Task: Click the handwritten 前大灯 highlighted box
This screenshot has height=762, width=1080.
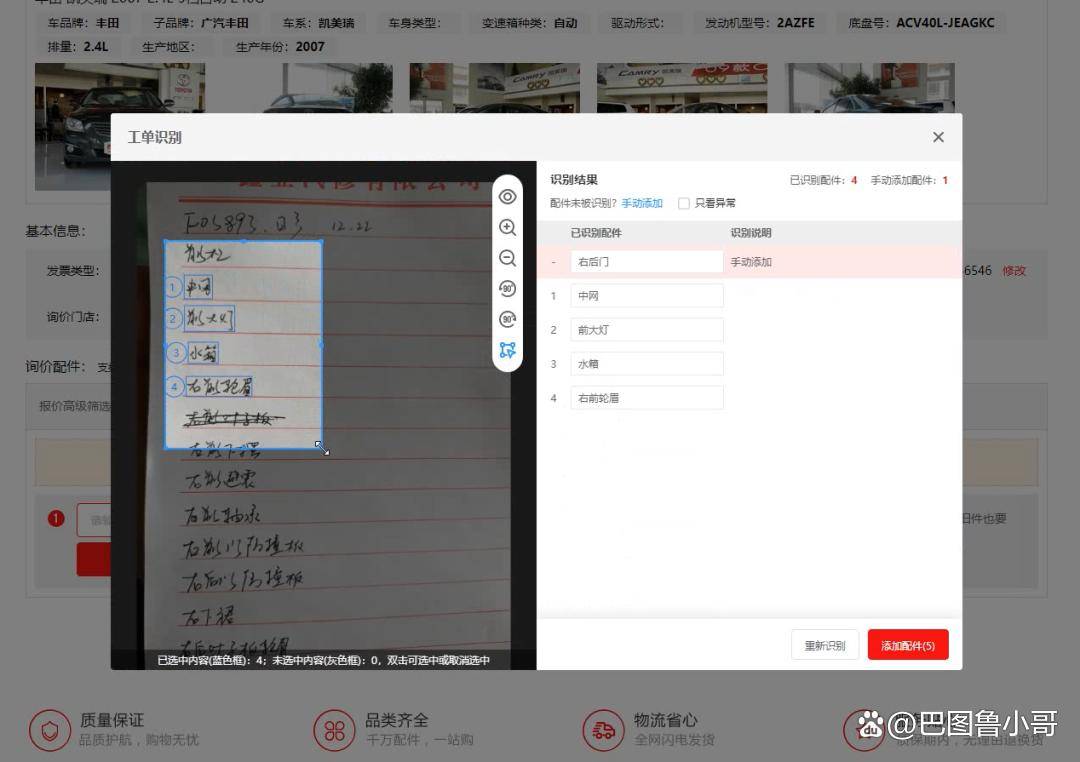Action: (209, 319)
